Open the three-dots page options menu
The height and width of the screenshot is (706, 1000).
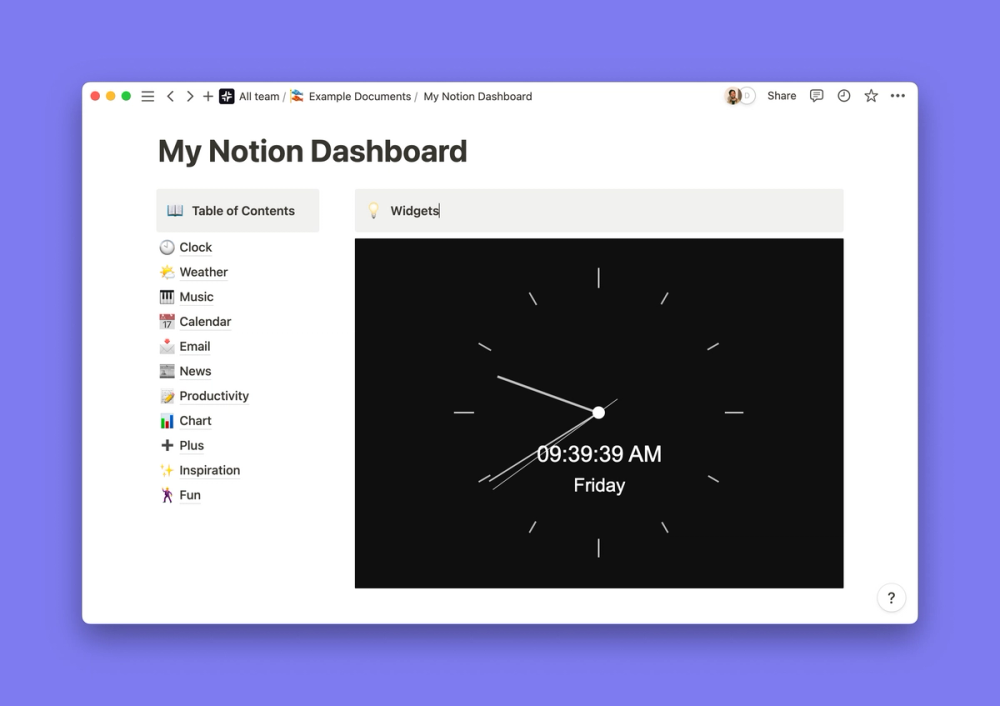click(x=897, y=95)
